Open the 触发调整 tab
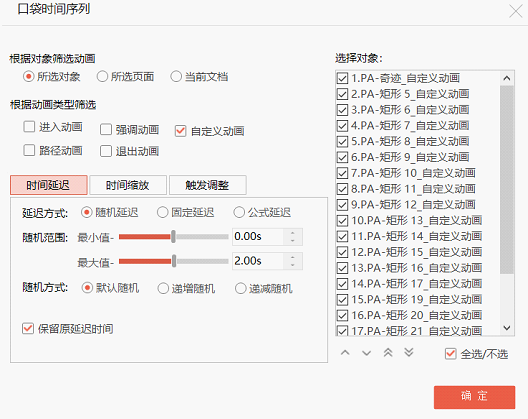 (x=207, y=185)
